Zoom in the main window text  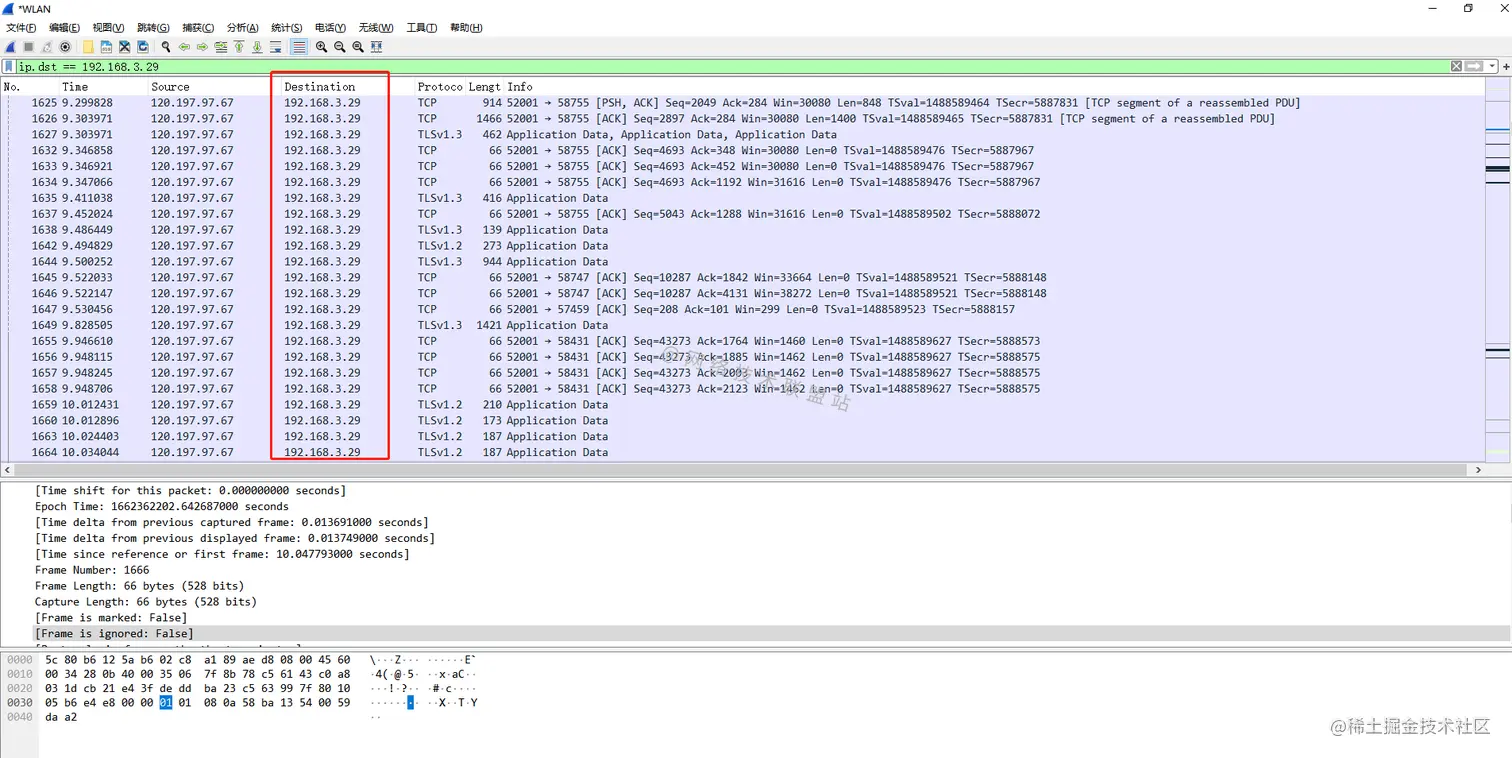tap(321, 47)
